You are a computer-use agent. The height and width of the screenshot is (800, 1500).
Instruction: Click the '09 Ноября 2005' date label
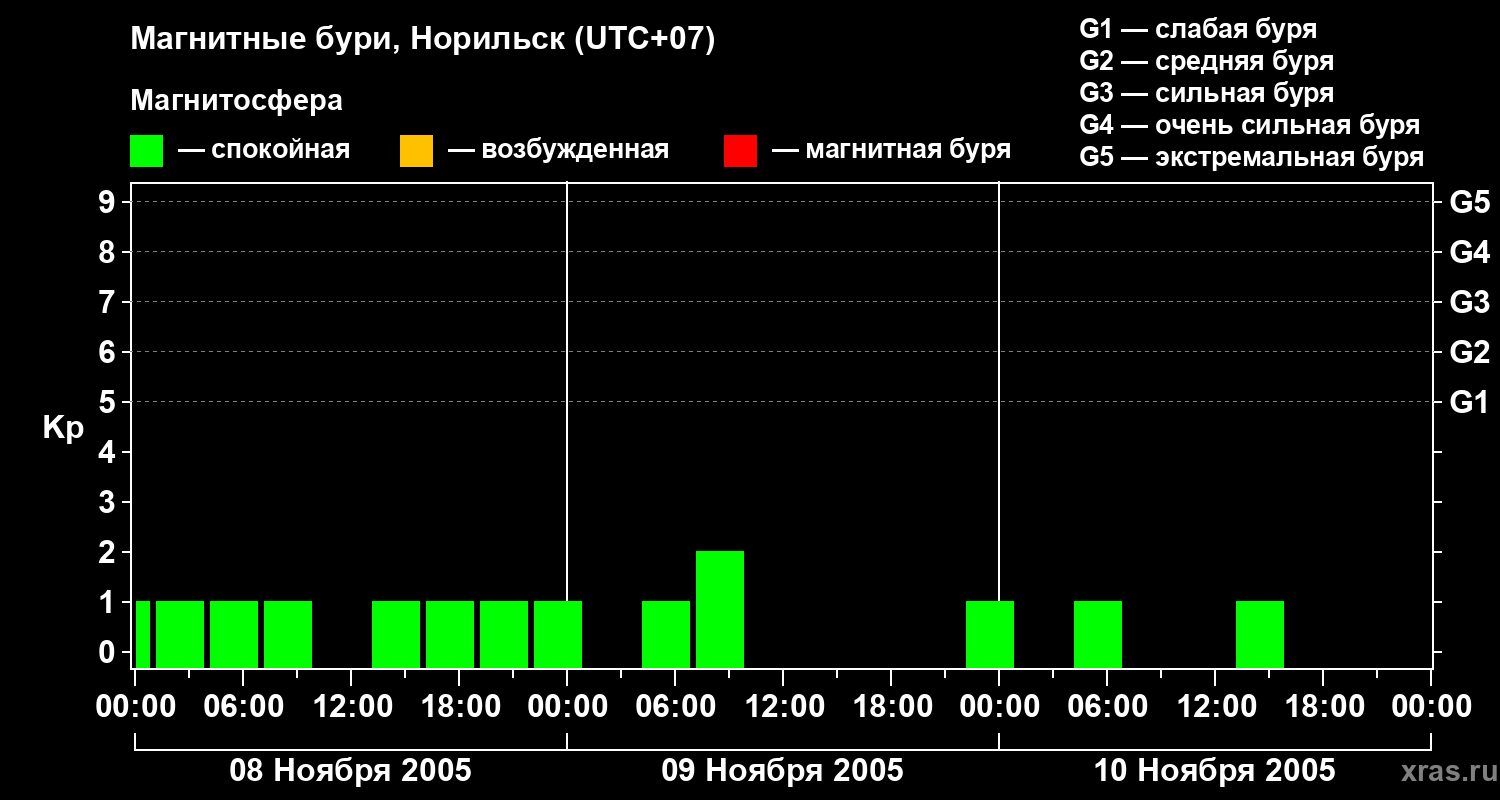[782, 770]
